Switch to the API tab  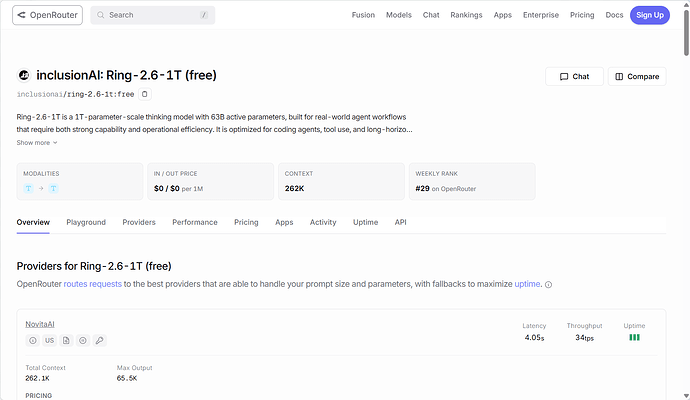pyautogui.click(x=400, y=222)
